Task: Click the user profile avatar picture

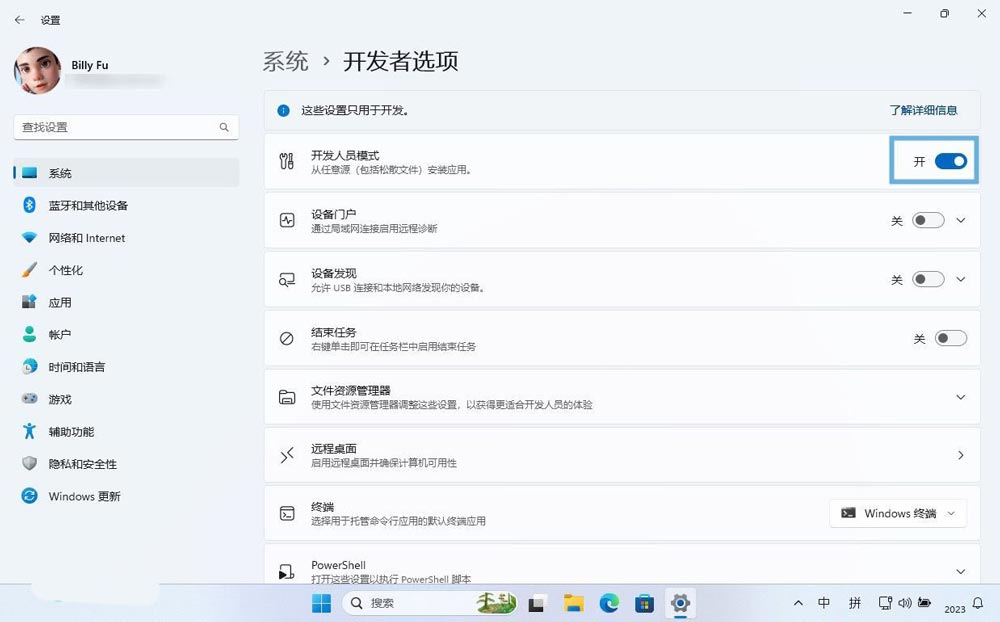Action: pos(37,72)
